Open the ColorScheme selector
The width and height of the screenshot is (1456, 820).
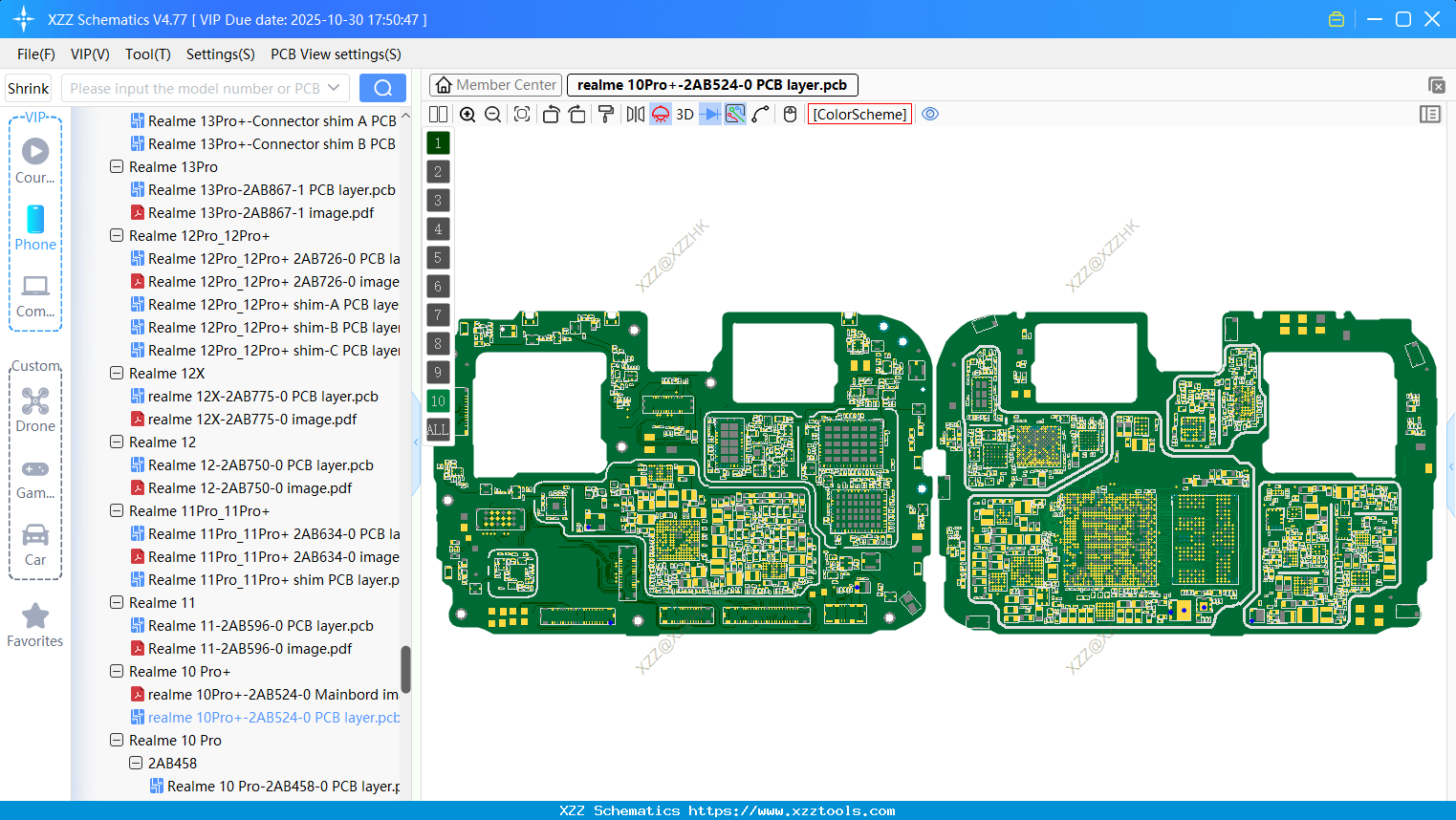858,114
